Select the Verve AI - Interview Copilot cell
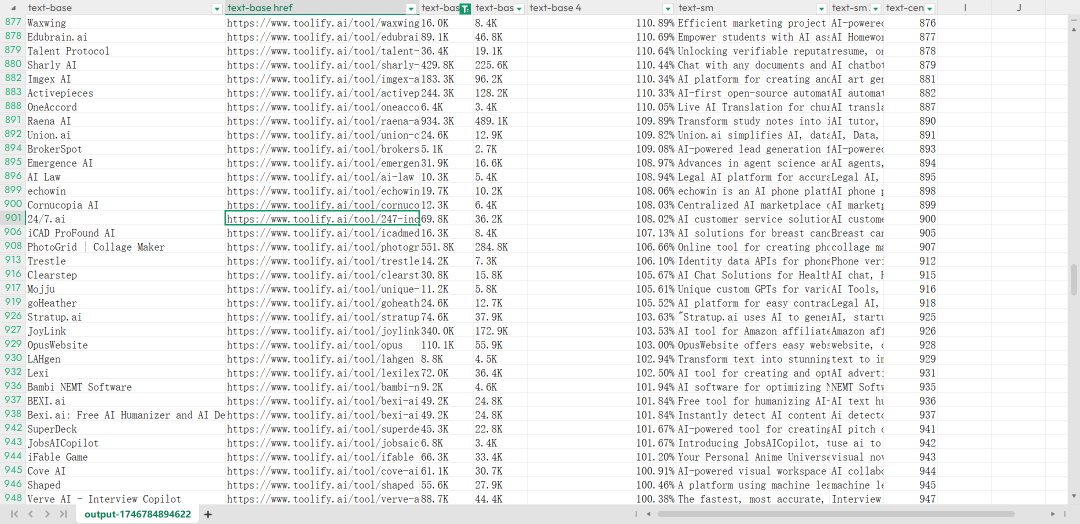The image size is (1080, 524). click(125, 499)
